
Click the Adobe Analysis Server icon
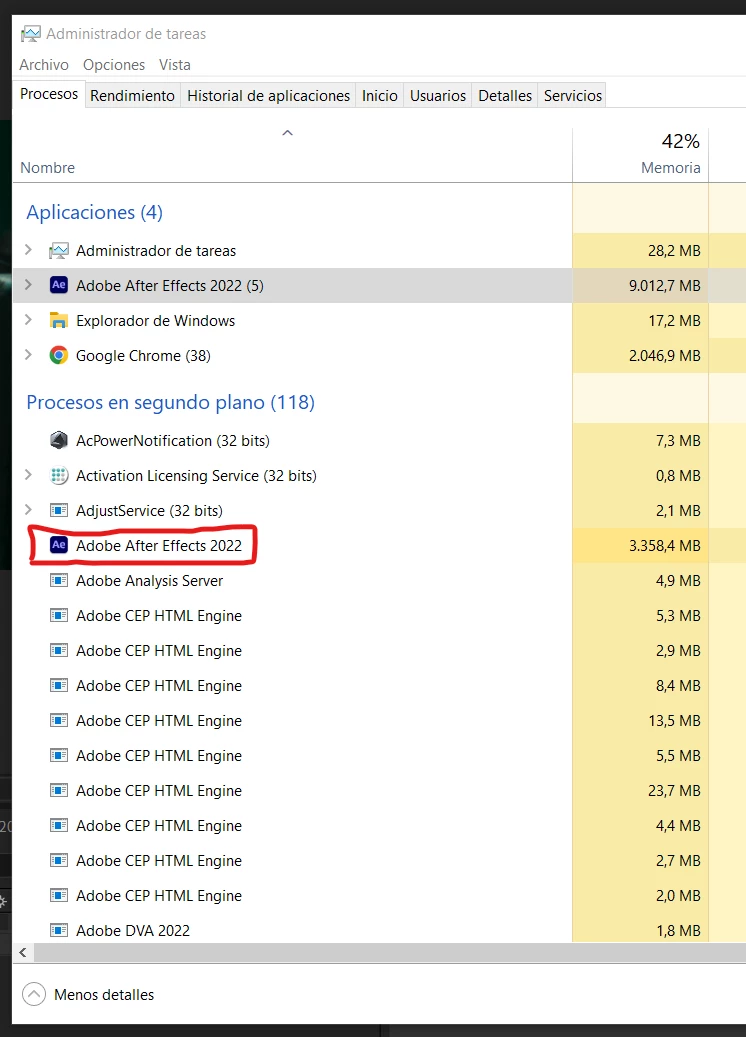(x=59, y=581)
